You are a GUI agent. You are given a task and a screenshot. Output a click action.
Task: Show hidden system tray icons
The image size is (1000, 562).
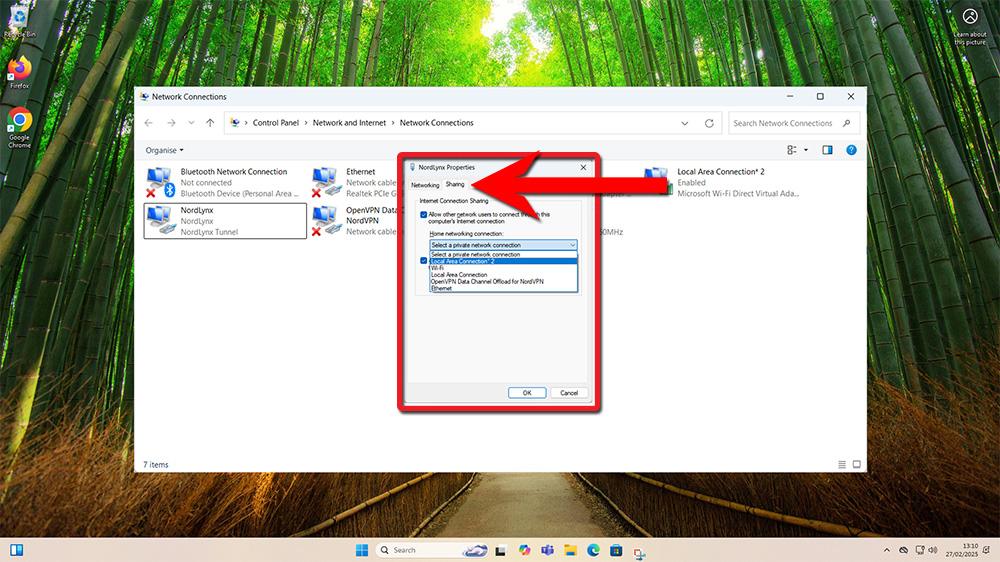pos(886,550)
